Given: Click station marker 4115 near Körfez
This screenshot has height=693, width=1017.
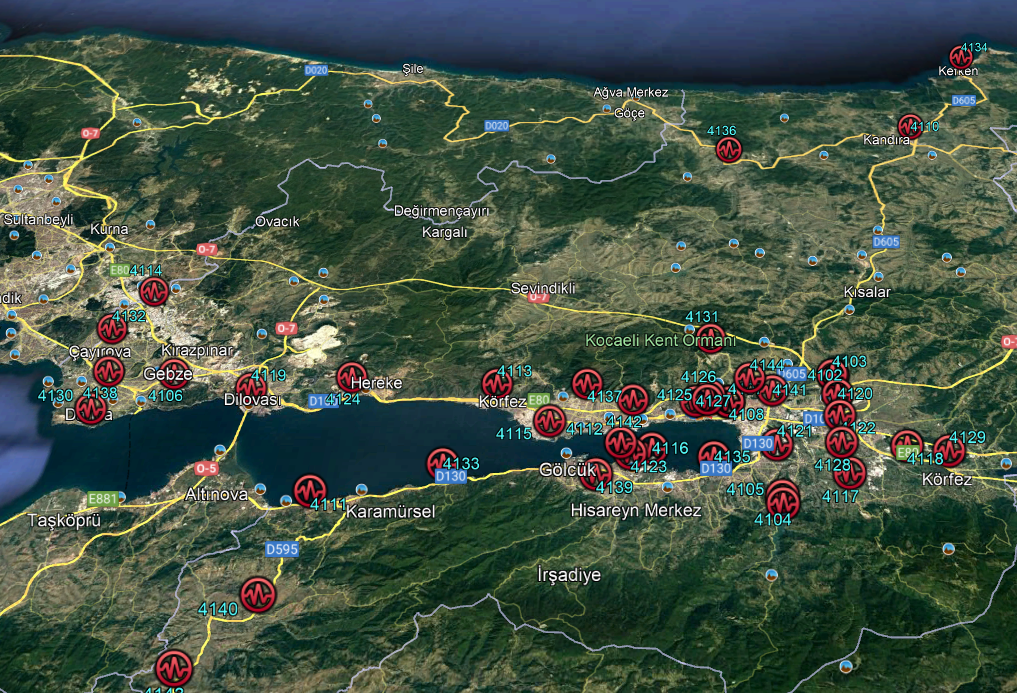Looking at the screenshot, I should [x=548, y=421].
